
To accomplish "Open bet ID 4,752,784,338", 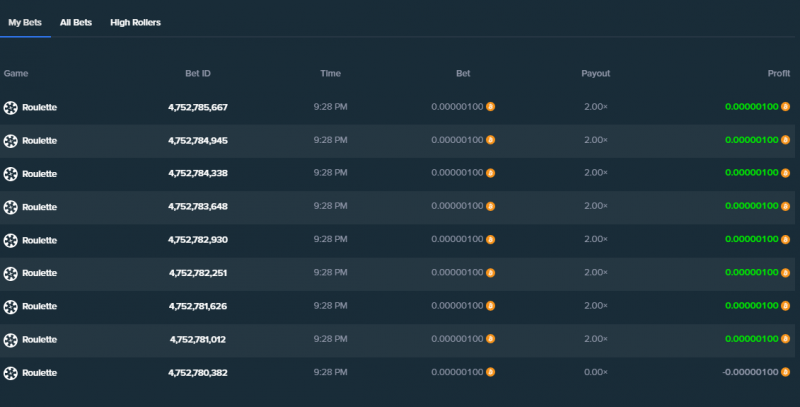I will pyautogui.click(x=198, y=173).
